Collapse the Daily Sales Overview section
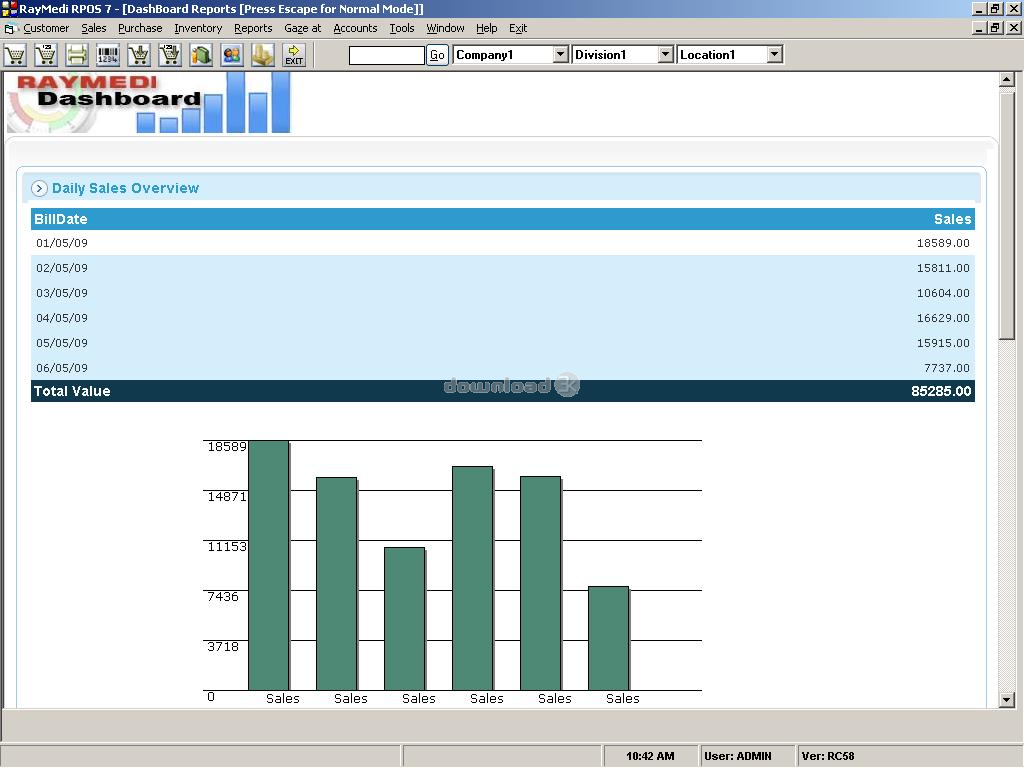1024x768 pixels. [x=40, y=188]
